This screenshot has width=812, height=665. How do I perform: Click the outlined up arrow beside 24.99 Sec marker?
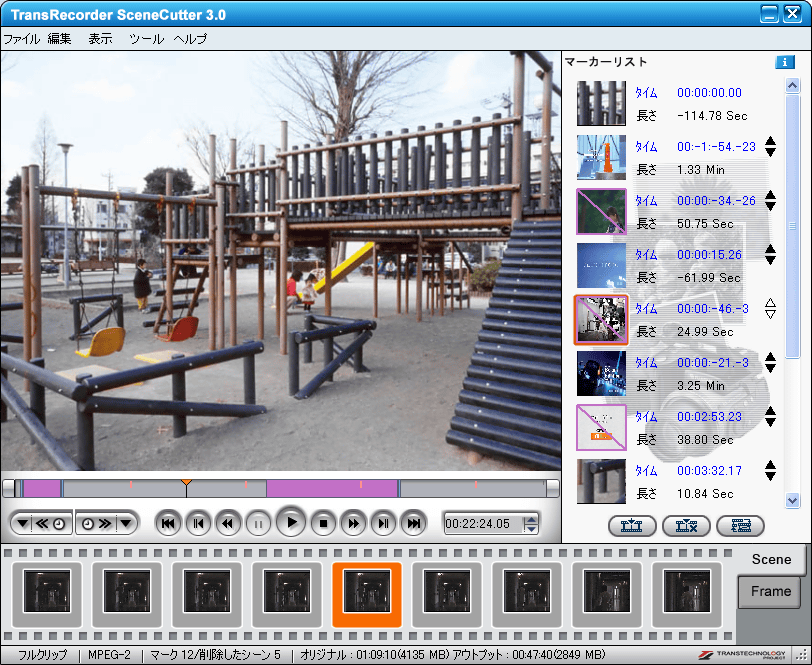[770, 303]
